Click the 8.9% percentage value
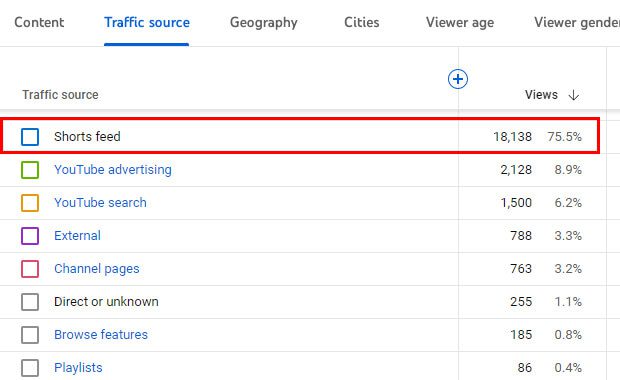 [568, 170]
